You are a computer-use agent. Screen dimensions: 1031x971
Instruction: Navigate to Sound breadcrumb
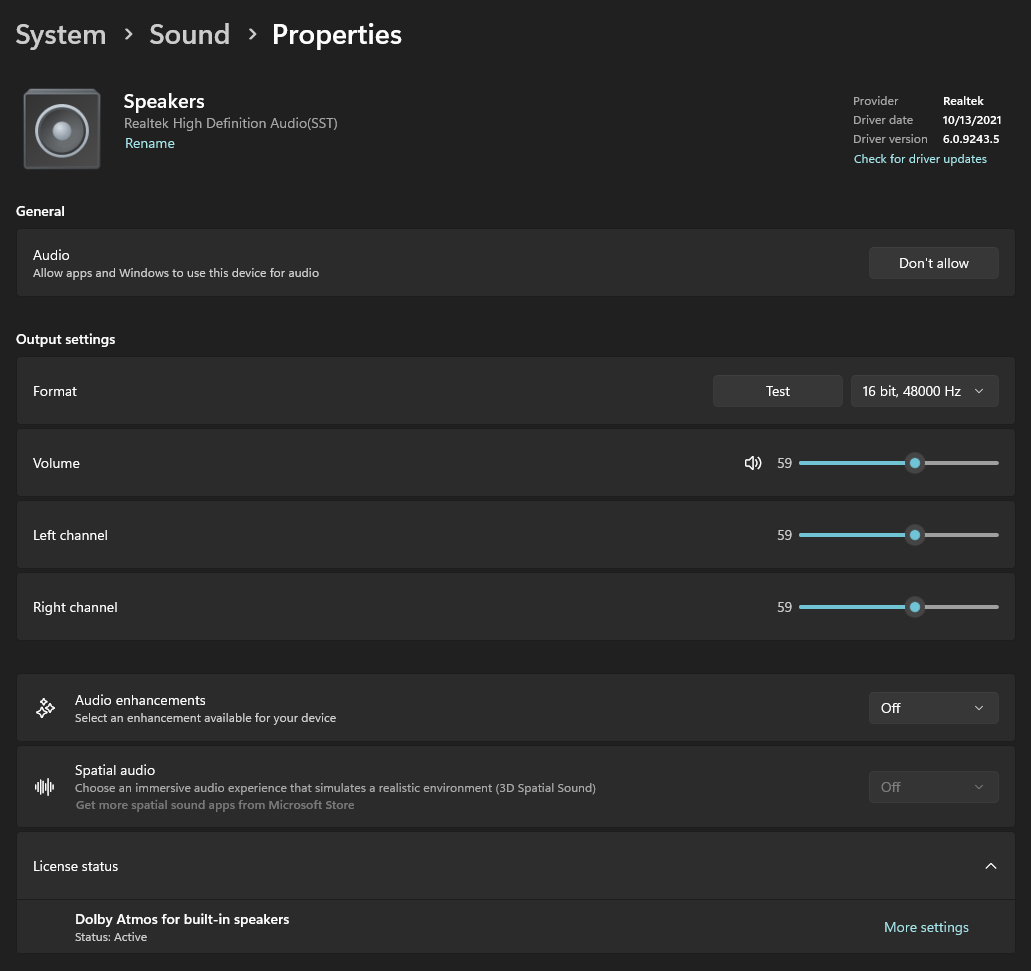point(189,35)
